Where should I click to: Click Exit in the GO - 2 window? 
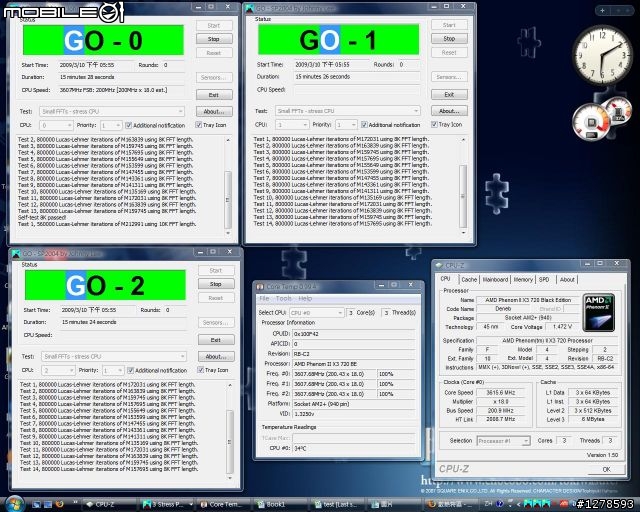pyautogui.click(x=216, y=340)
